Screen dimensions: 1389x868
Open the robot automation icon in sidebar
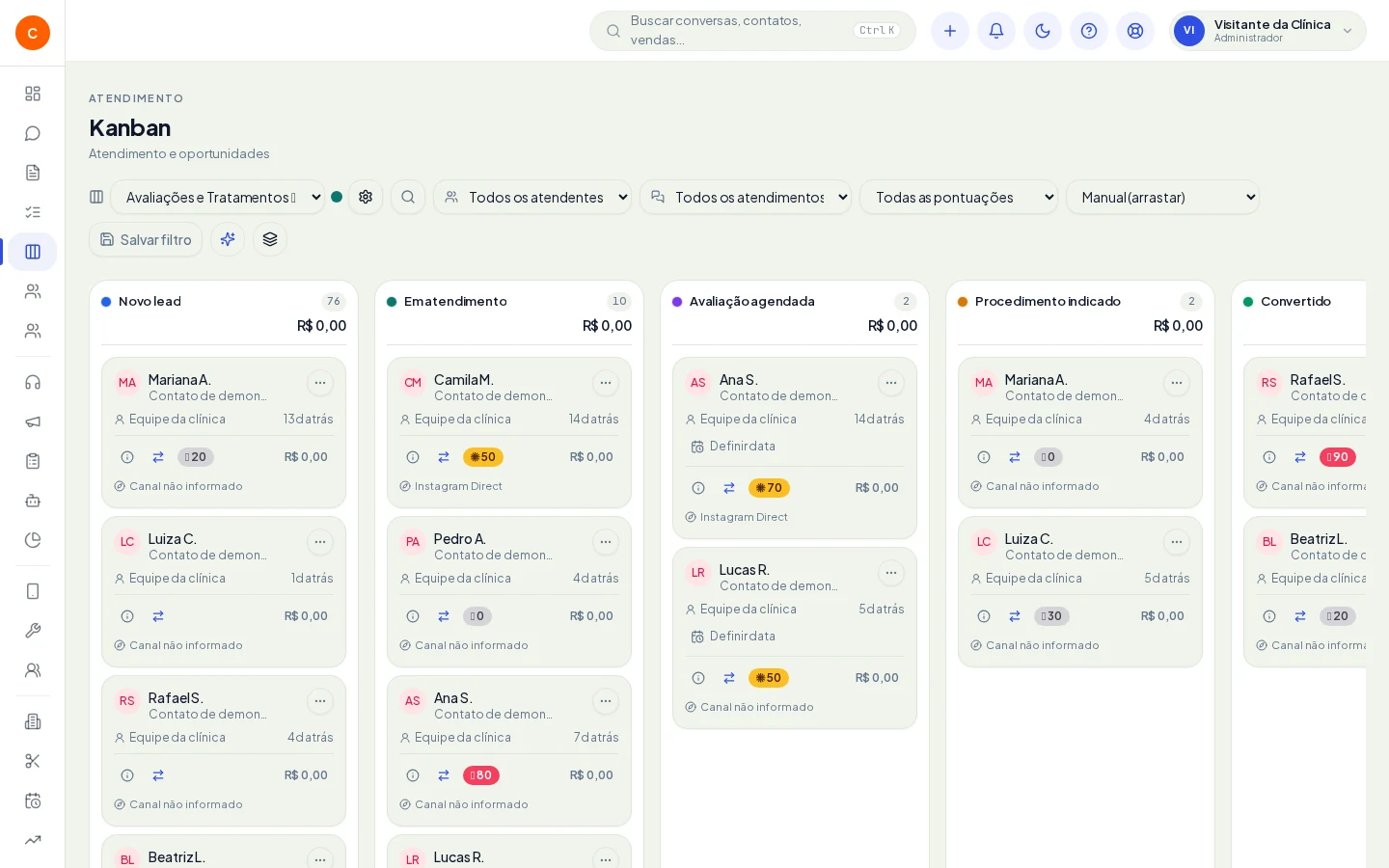[33, 501]
